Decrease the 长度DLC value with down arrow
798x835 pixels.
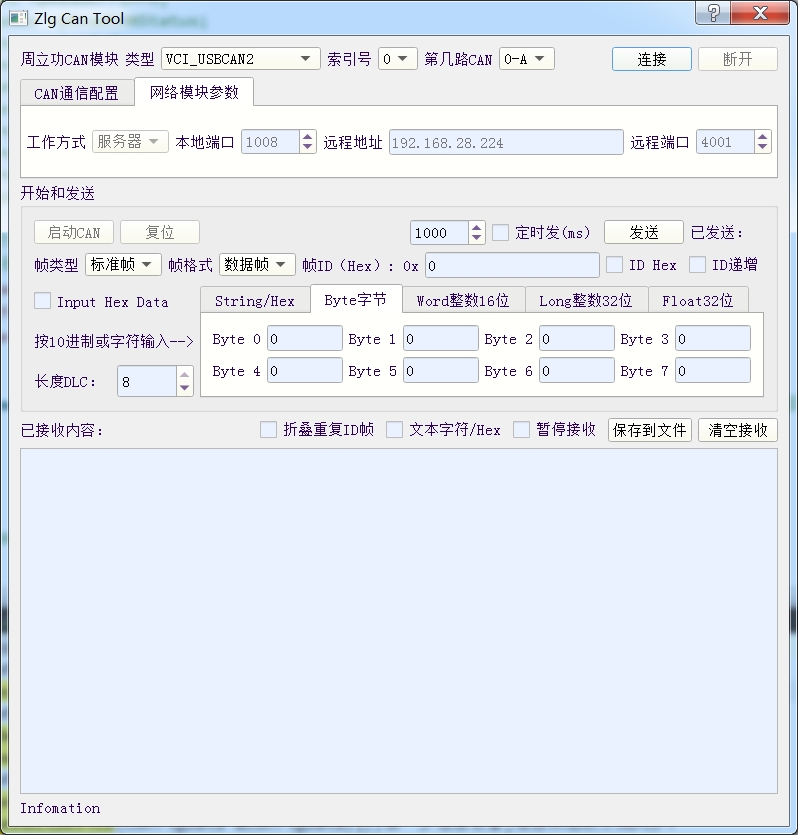[184, 388]
